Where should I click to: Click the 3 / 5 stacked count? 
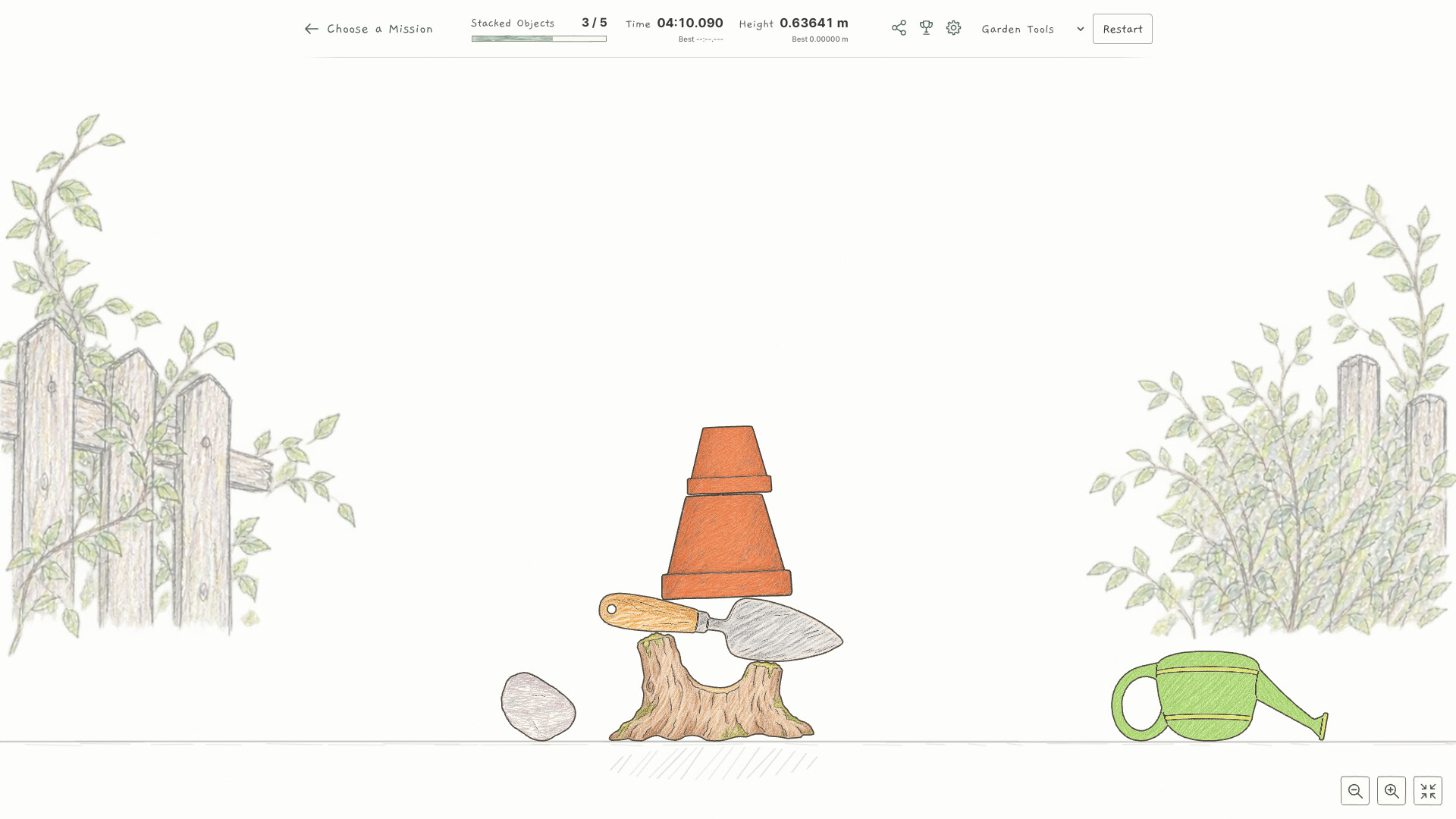(x=595, y=23)
